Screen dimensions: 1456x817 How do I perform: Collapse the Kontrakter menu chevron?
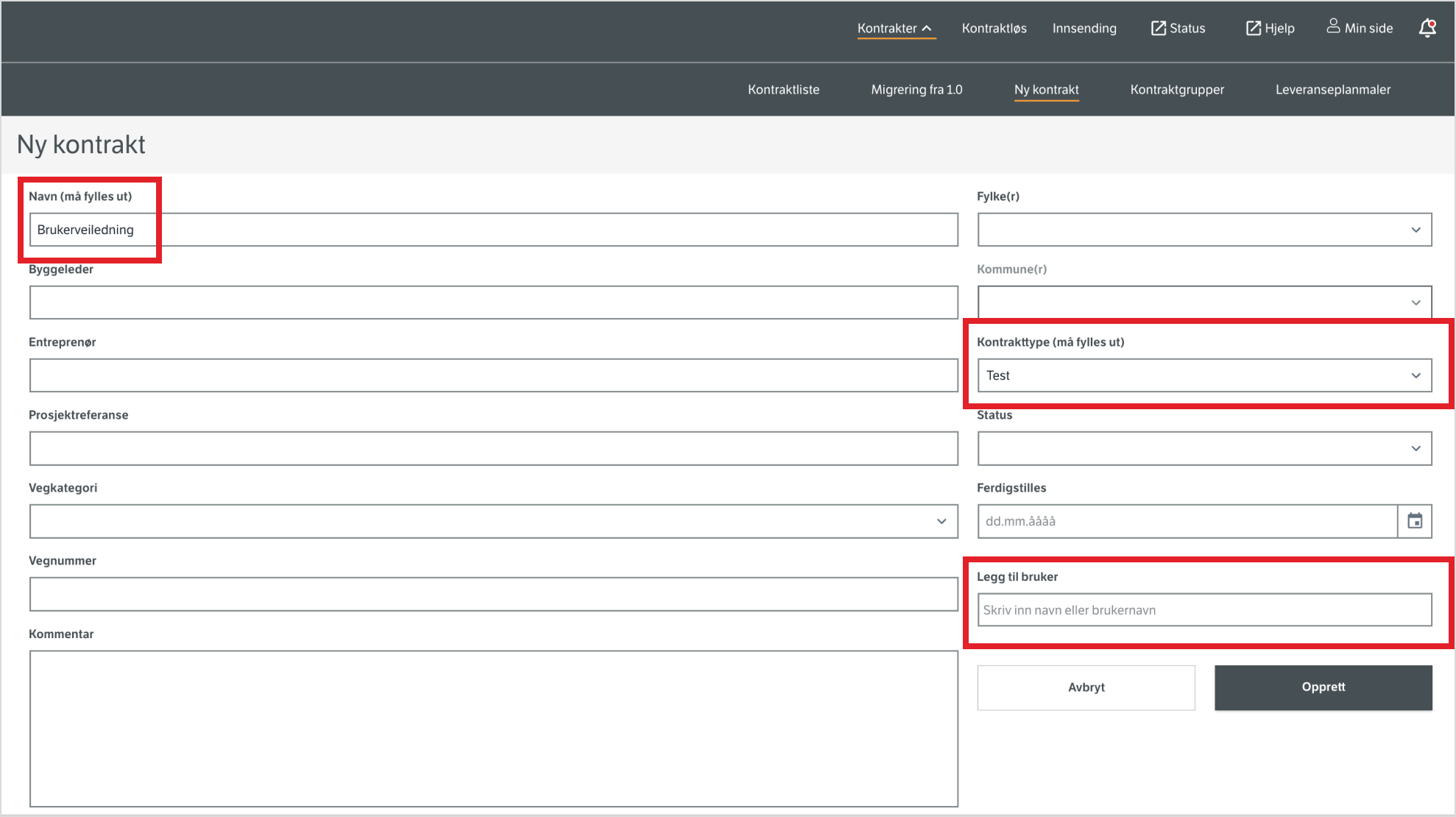click(x=927, y=29)
